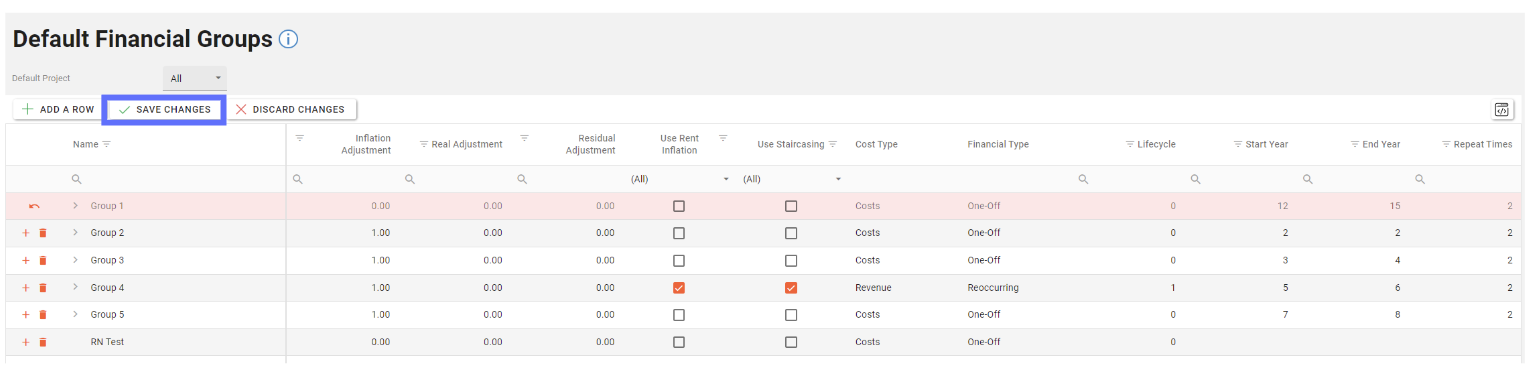Toggle Use Staircasing checkbox for Group 4

(x=791, y=288)
